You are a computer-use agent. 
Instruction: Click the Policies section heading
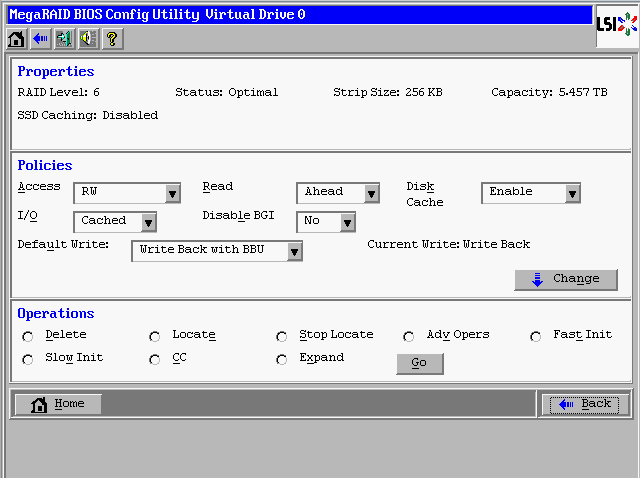click(45, 165)
